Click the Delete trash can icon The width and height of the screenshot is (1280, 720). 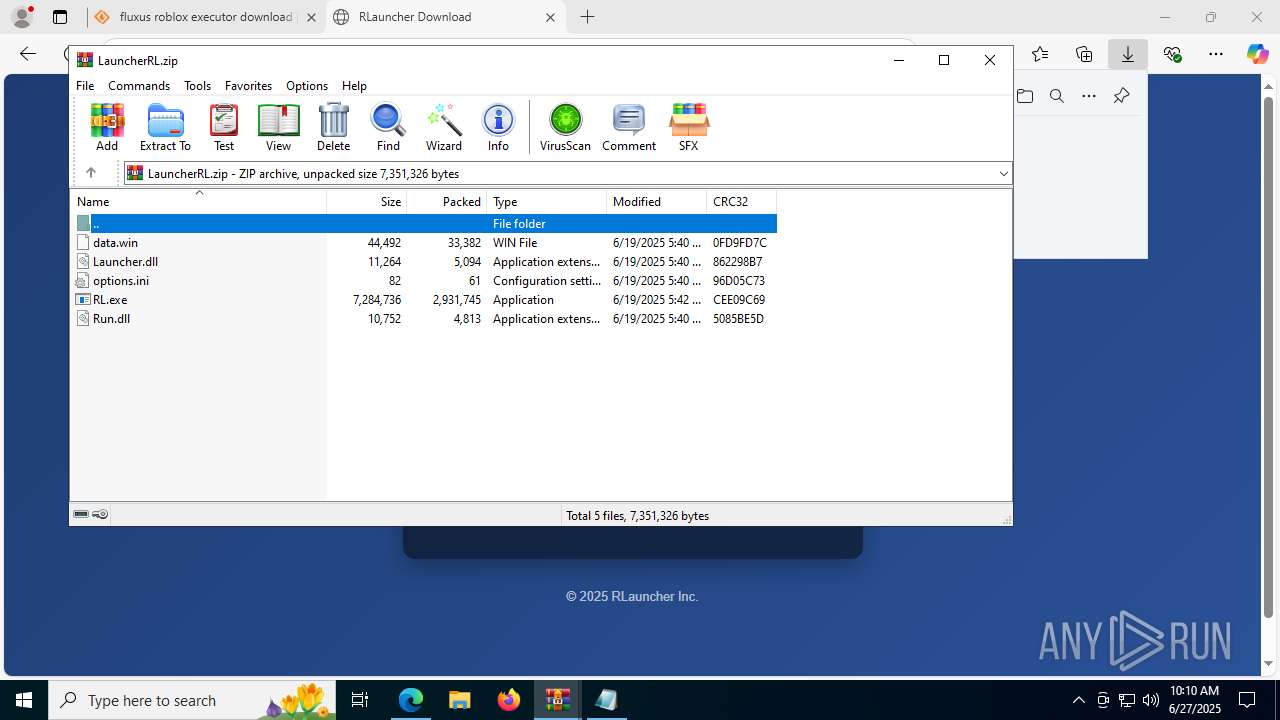[333, 127]
